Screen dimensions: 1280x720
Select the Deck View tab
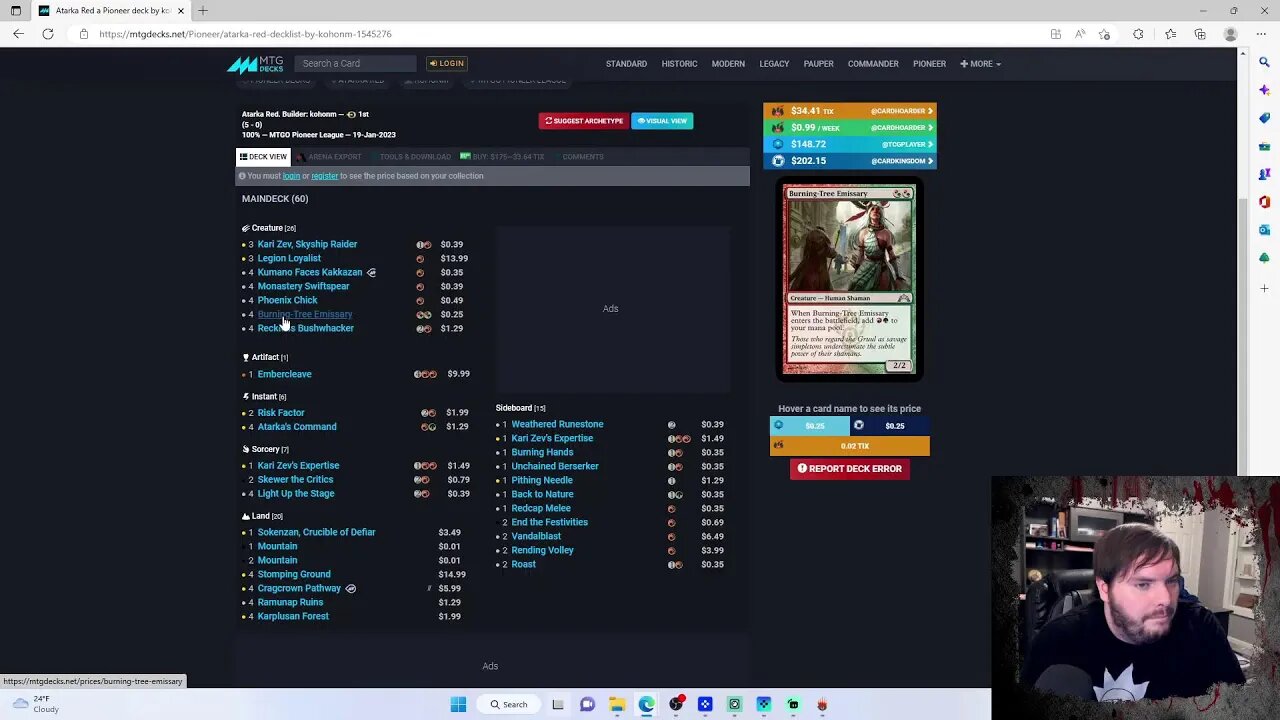tap(263, 157)
